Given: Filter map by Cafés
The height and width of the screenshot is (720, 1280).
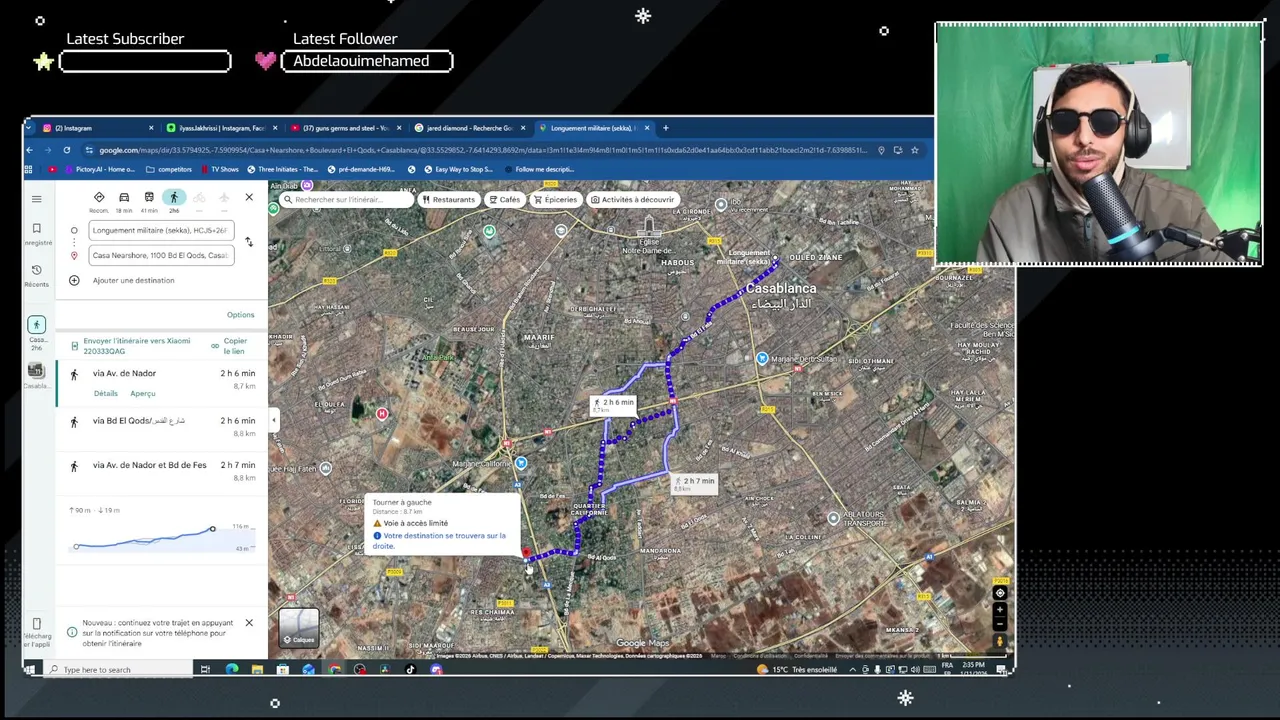Looking at the screenshot, I should (504, 199).
